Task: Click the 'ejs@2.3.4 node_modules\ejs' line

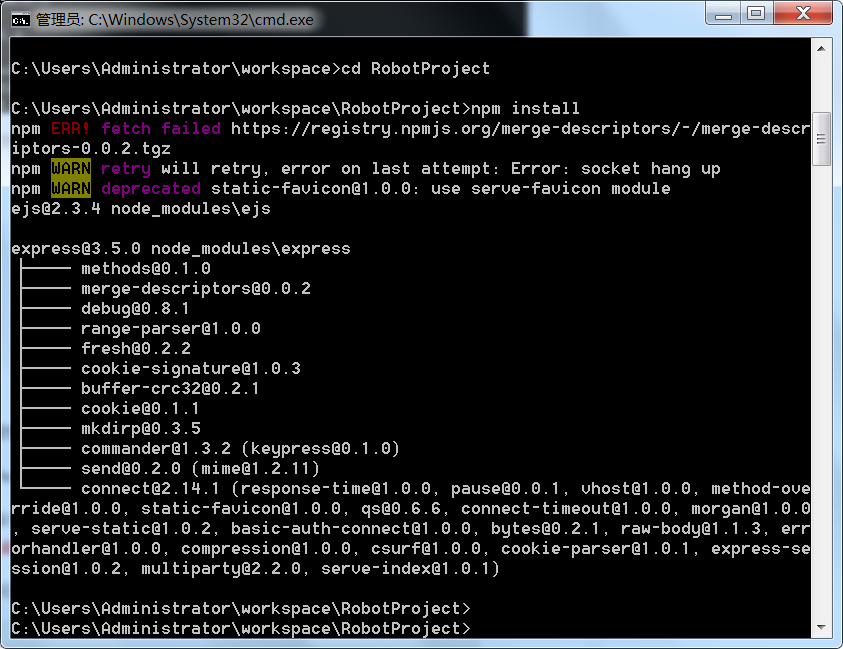Action: click(x=141, y=209)
